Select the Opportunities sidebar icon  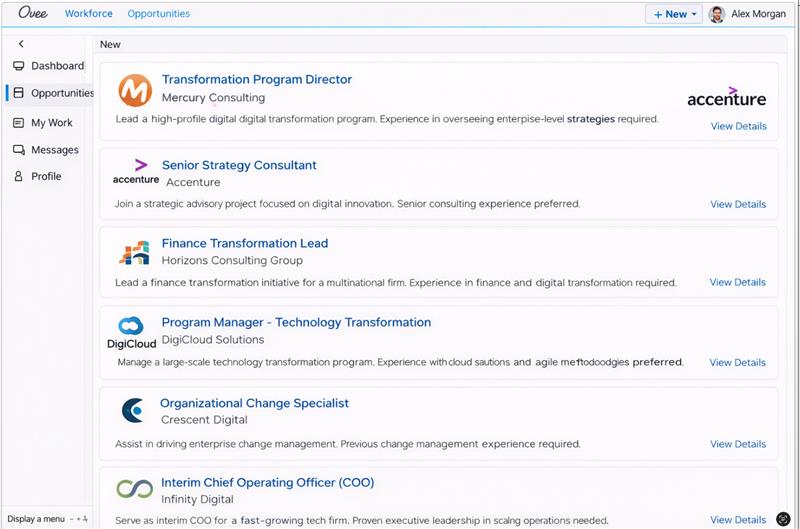[19, 93]
